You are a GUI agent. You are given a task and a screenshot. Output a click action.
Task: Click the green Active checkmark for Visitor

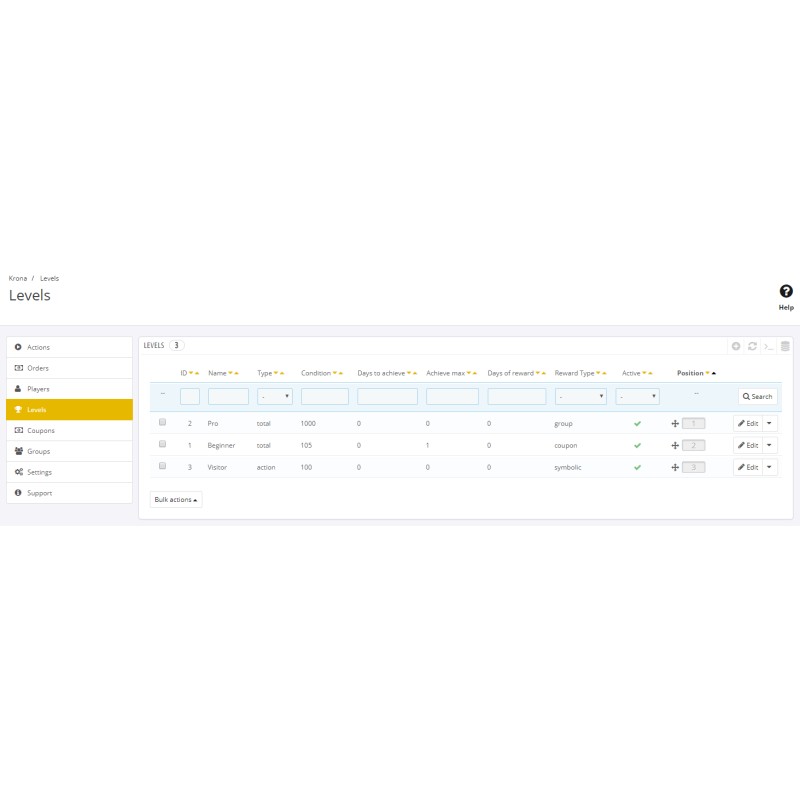pyautogui.click(x=637, y=467)
